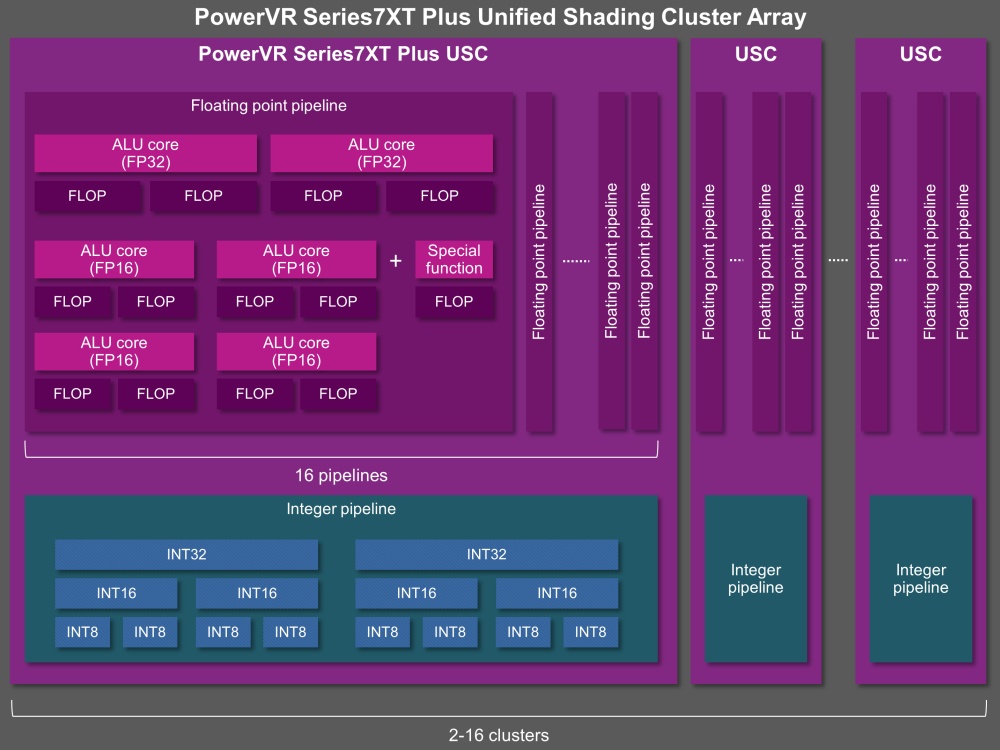Click the top-left ALU core (FP16) block
Image resolution: width=1000 pixels, height=750 pixels.
pyautogui.click(x=114, y=259)
